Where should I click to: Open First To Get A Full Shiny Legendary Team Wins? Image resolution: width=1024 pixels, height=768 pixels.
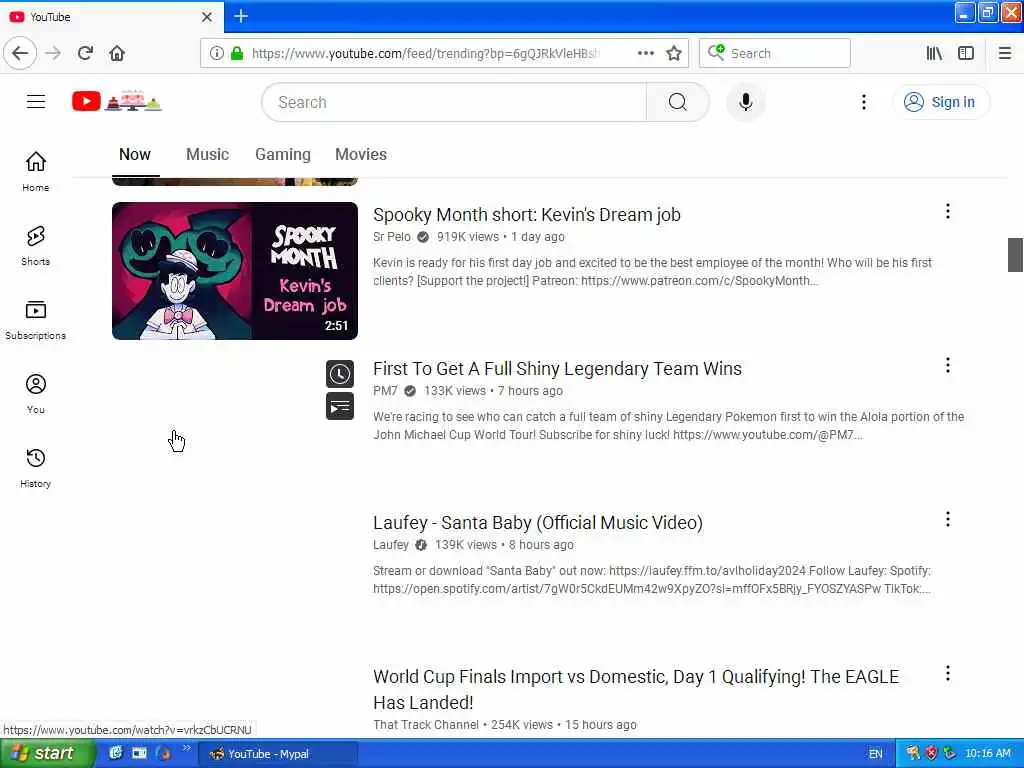pos(557,368)
